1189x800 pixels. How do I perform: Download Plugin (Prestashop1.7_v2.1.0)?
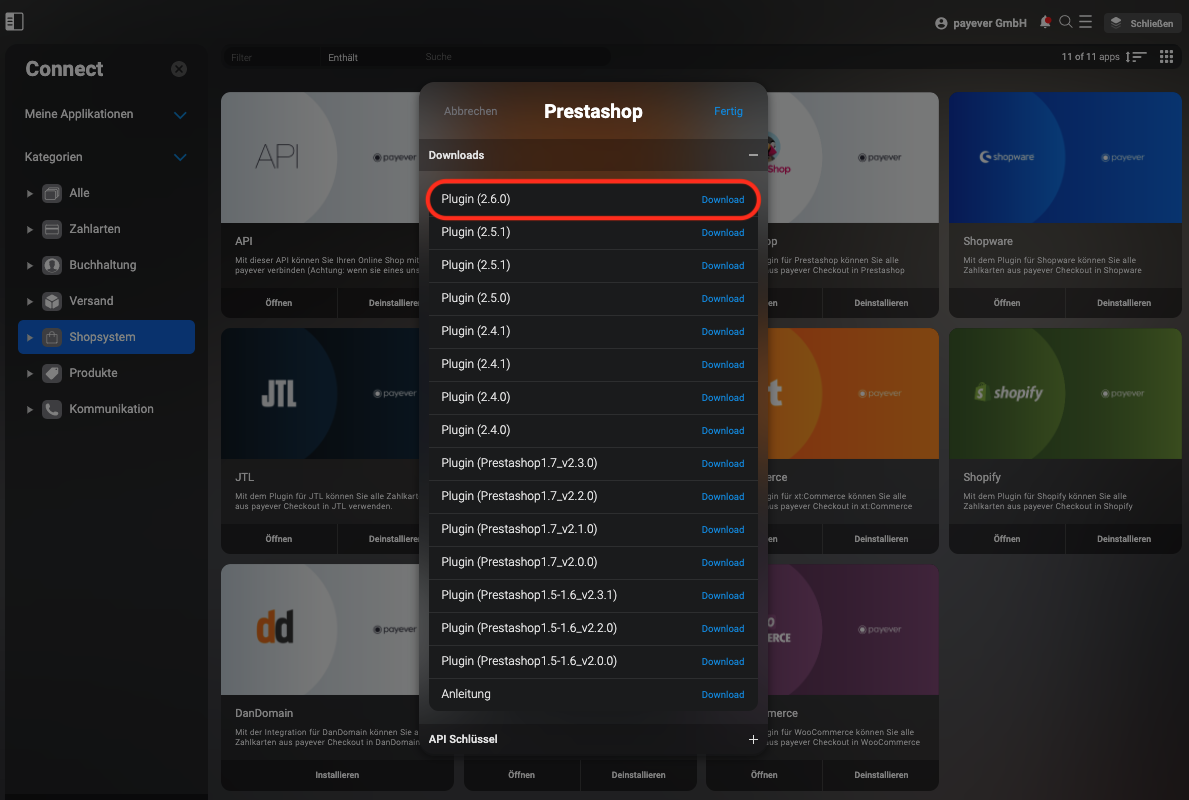tap(723, 529)
